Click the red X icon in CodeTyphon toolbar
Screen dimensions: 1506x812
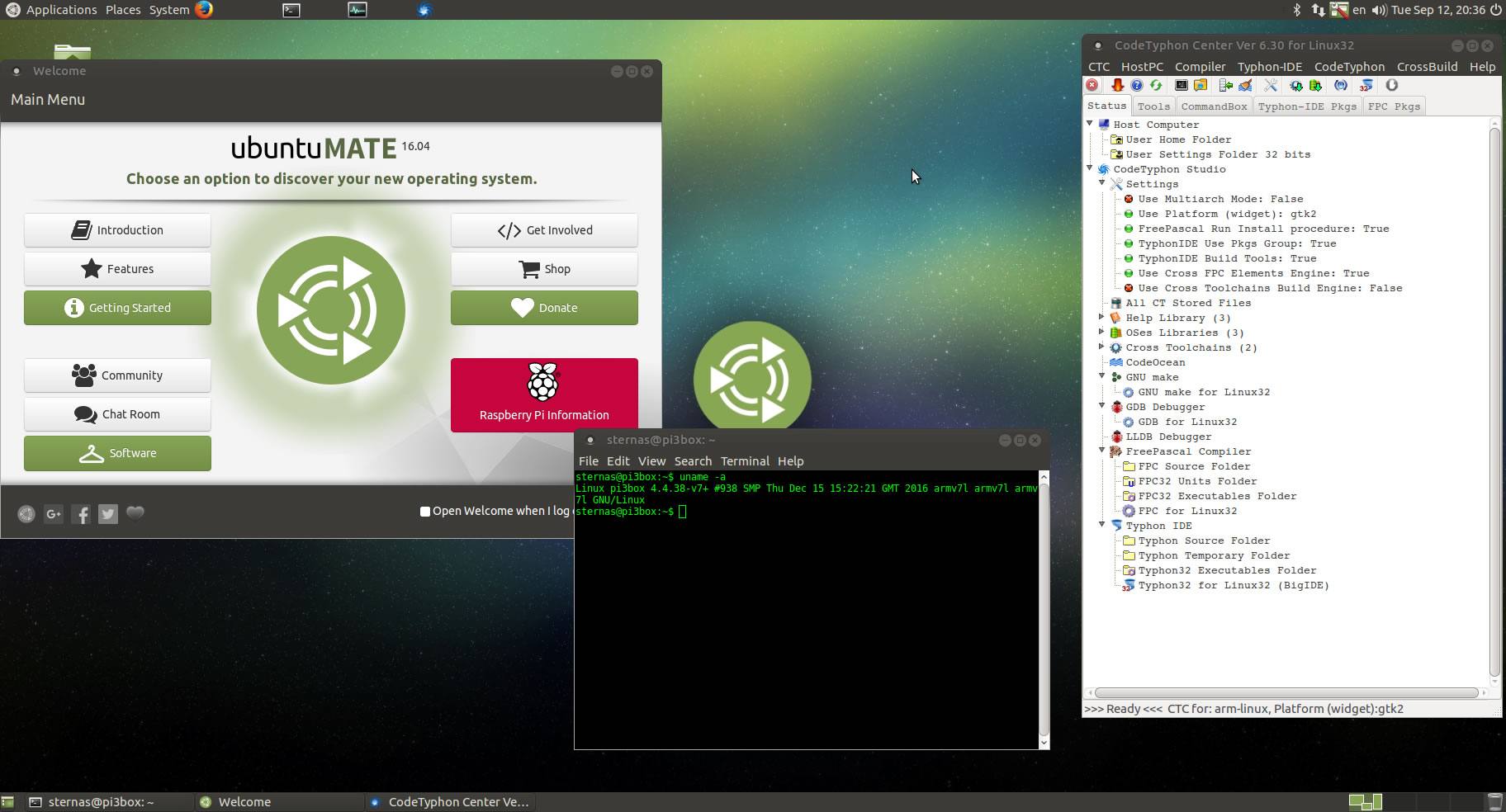[x=1092, y=85]
